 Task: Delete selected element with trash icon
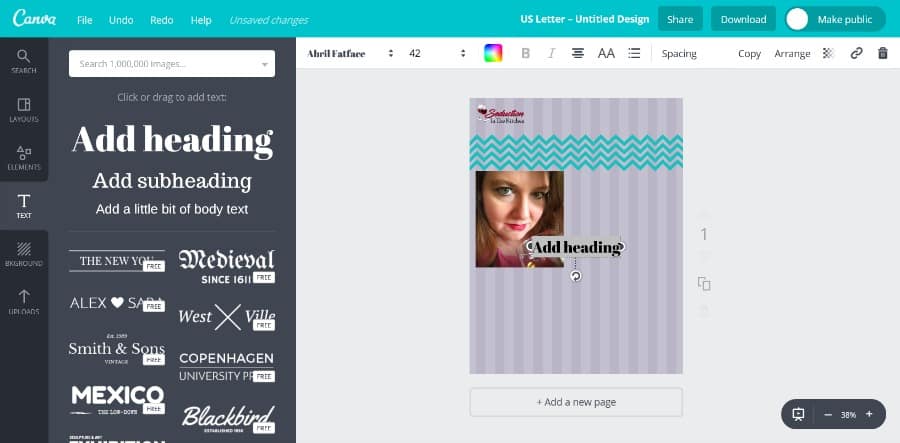click(883, 53)
